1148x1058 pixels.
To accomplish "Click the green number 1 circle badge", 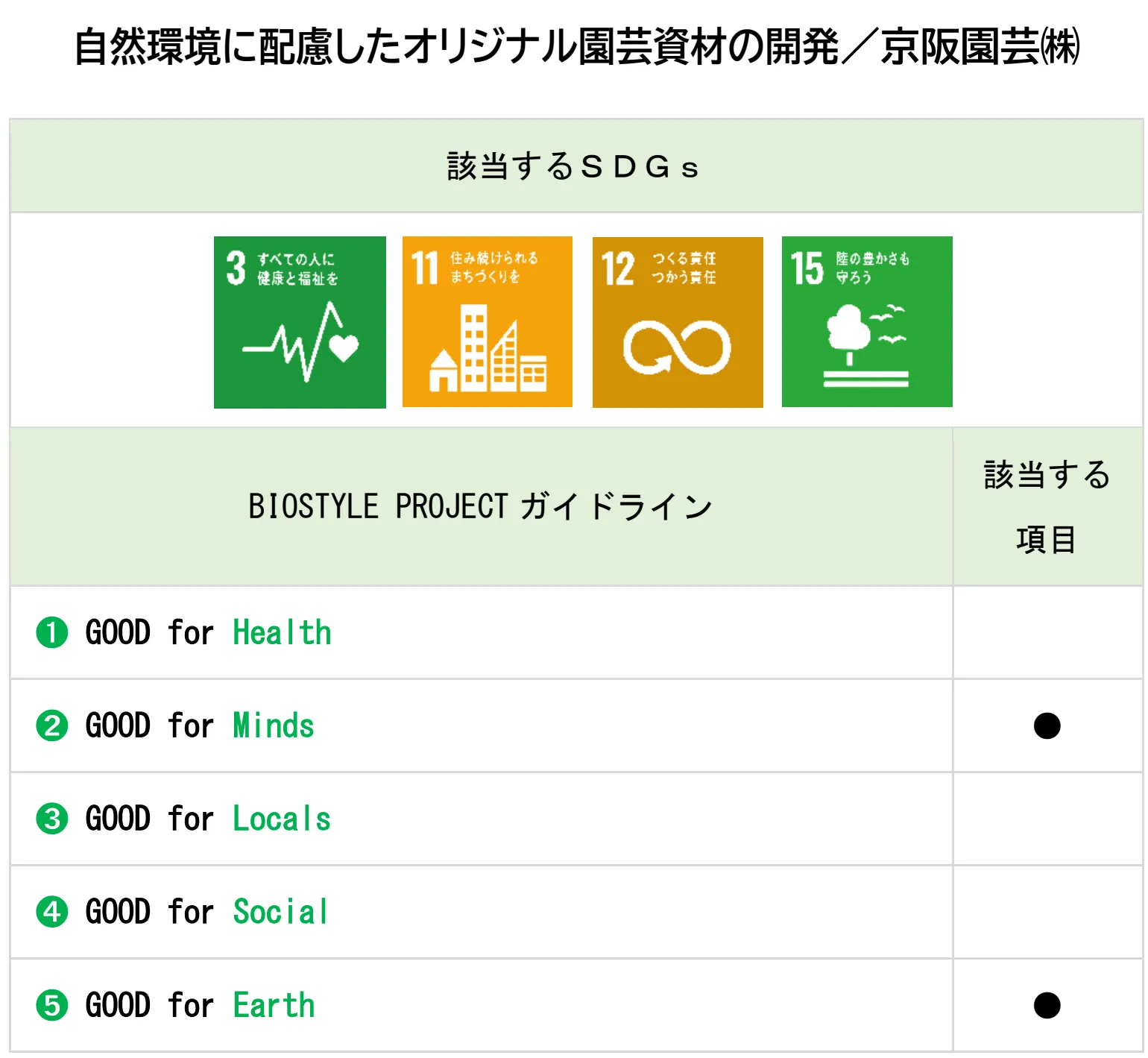I will point(52,633).
